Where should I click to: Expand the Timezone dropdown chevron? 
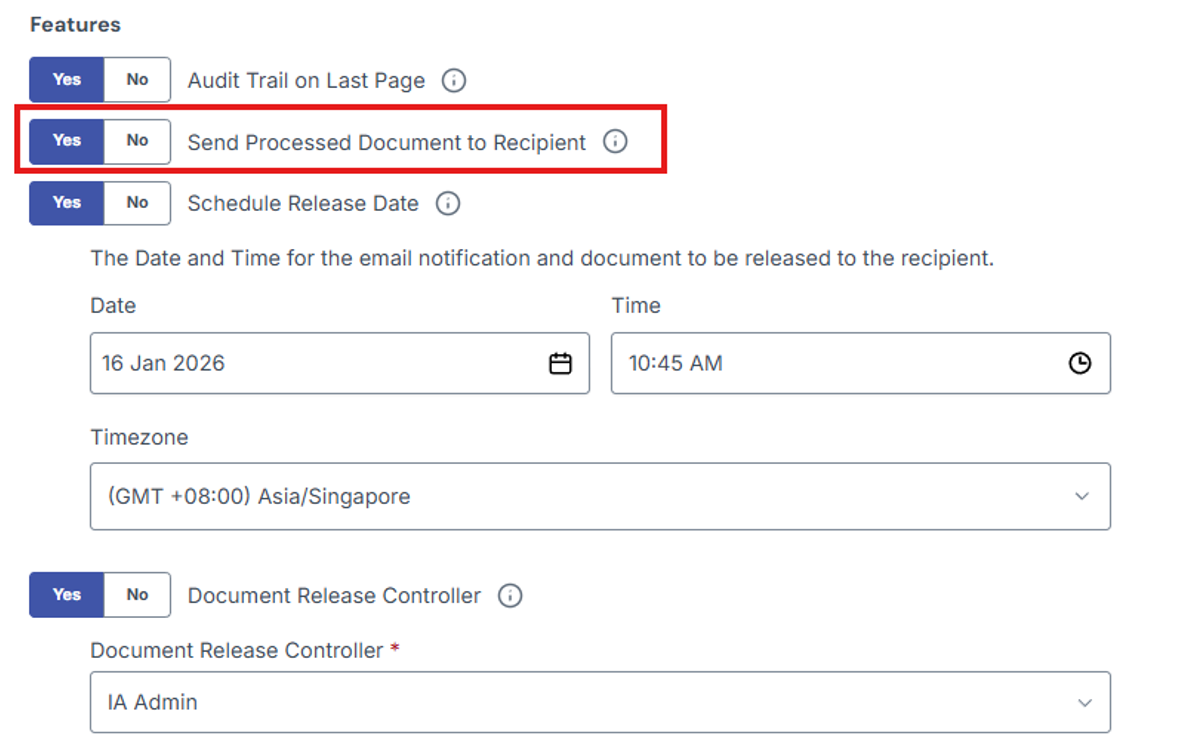point(1081,497)
